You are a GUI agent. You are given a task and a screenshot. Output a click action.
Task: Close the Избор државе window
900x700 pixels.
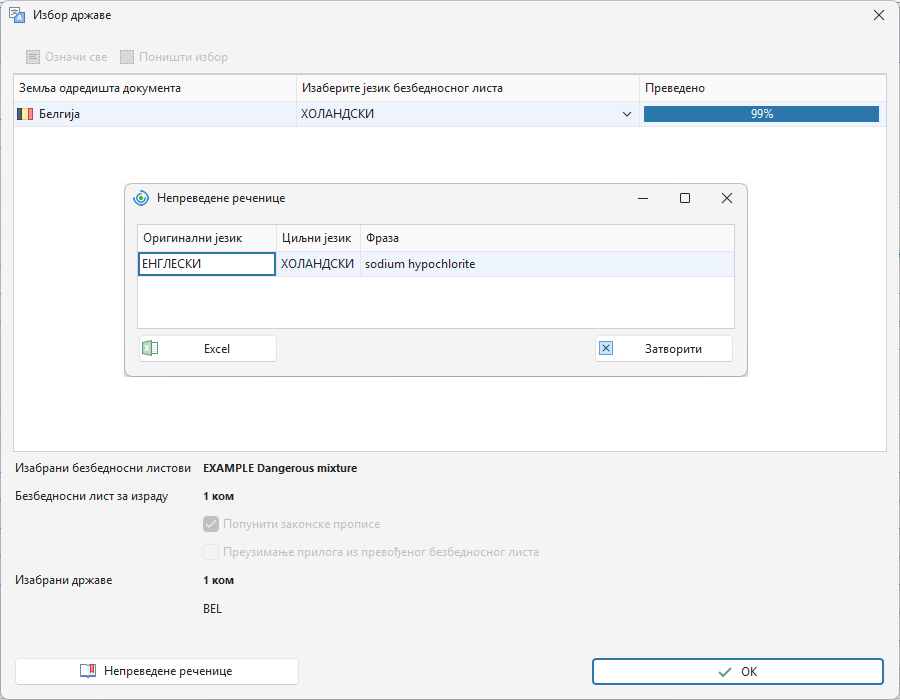[x=879, y=15]
